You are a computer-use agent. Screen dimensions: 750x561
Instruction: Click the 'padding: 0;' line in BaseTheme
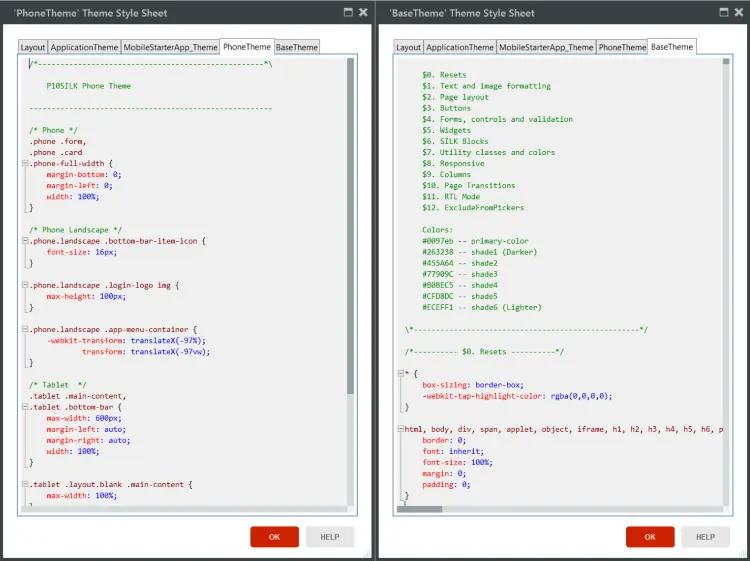[446, 484]
